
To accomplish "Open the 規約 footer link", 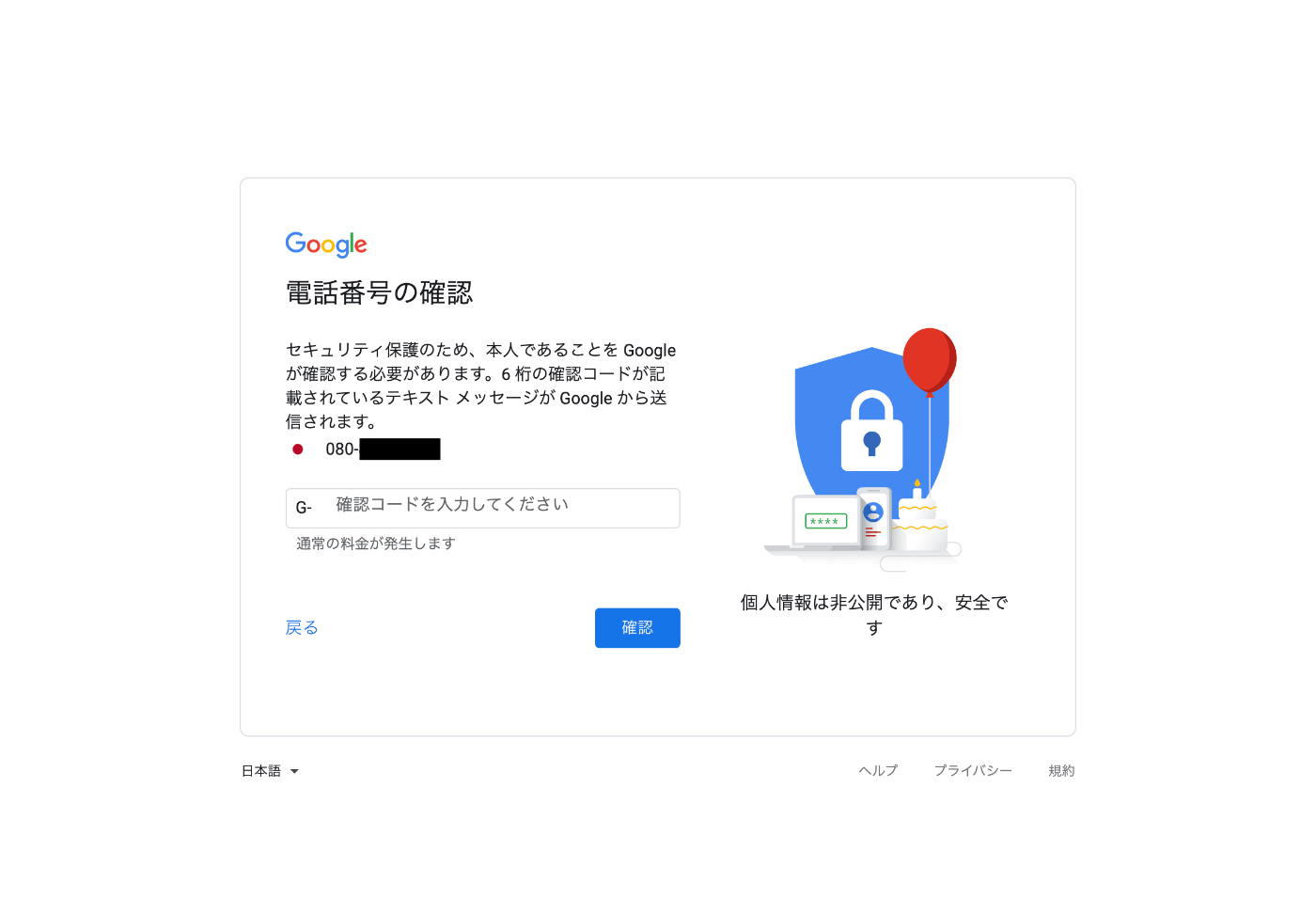I will (x=1061, y=770).
